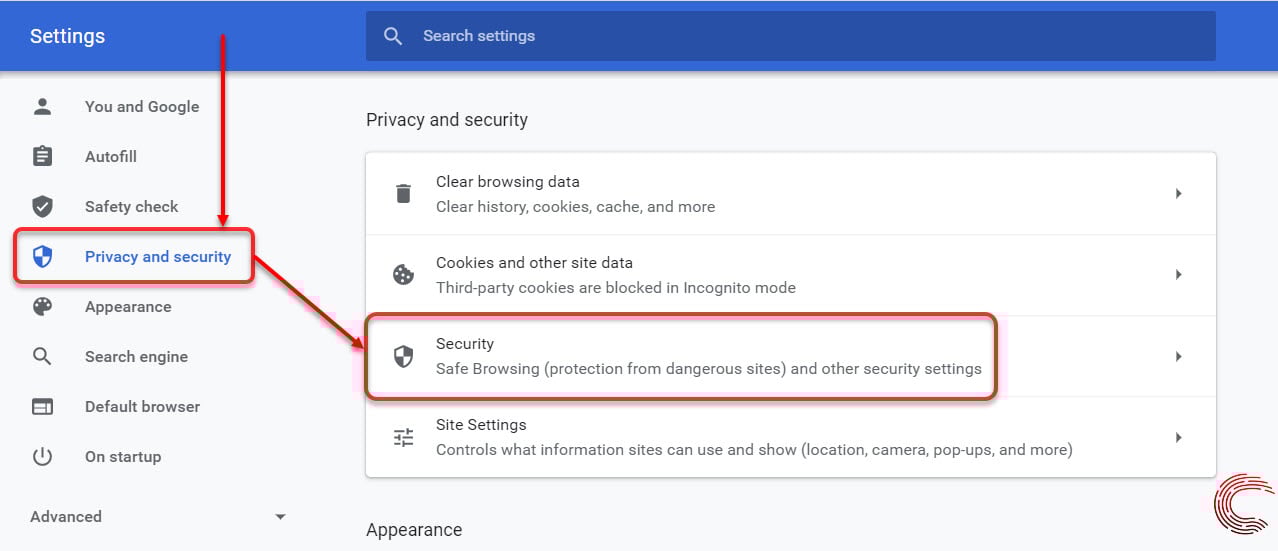Click the magnifier icon in search bar
The height and width of the screenshot is (551, 1278).
[x=393, y=36]
